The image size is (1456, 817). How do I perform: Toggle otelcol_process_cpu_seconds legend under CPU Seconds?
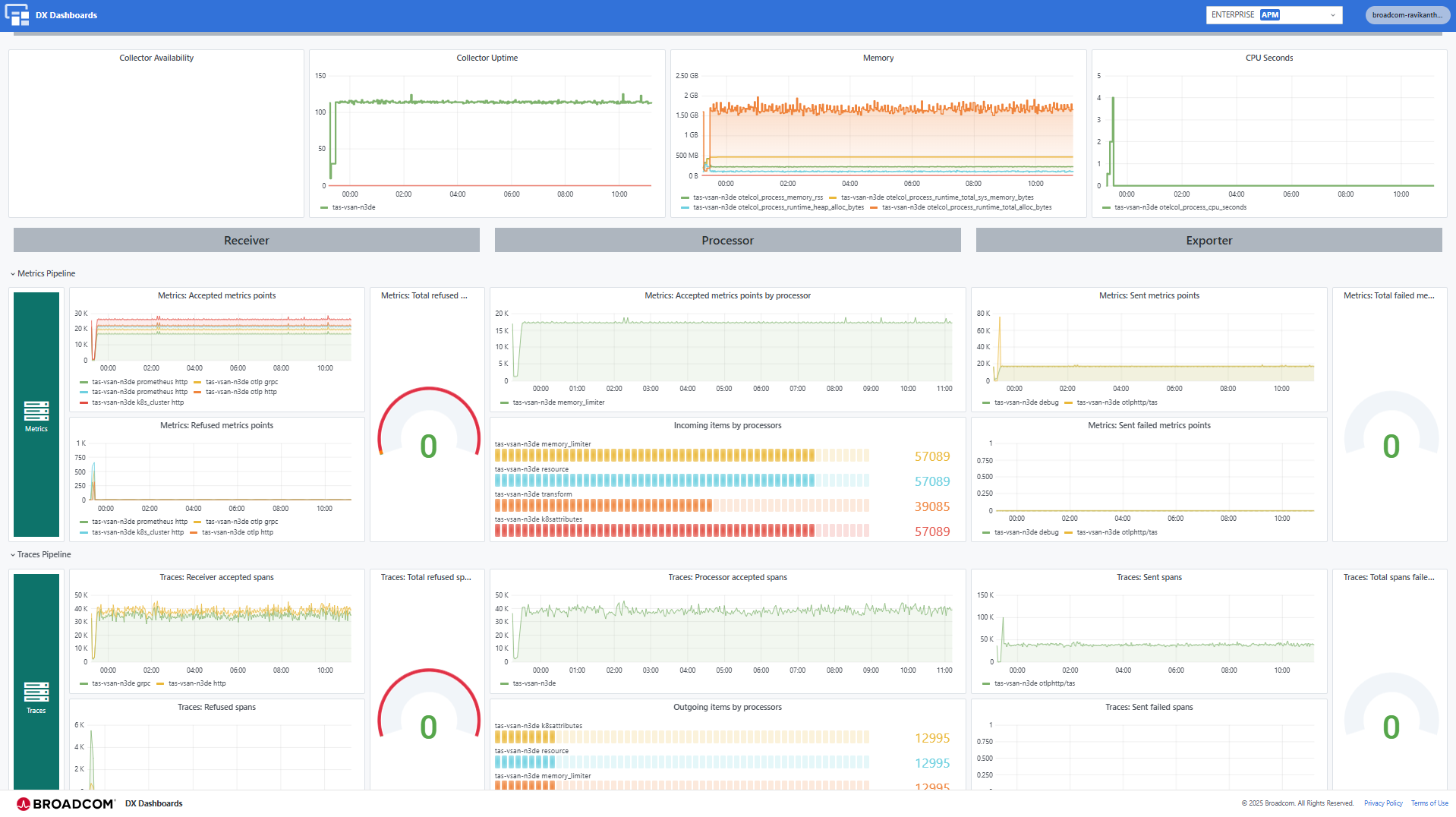1180,207
